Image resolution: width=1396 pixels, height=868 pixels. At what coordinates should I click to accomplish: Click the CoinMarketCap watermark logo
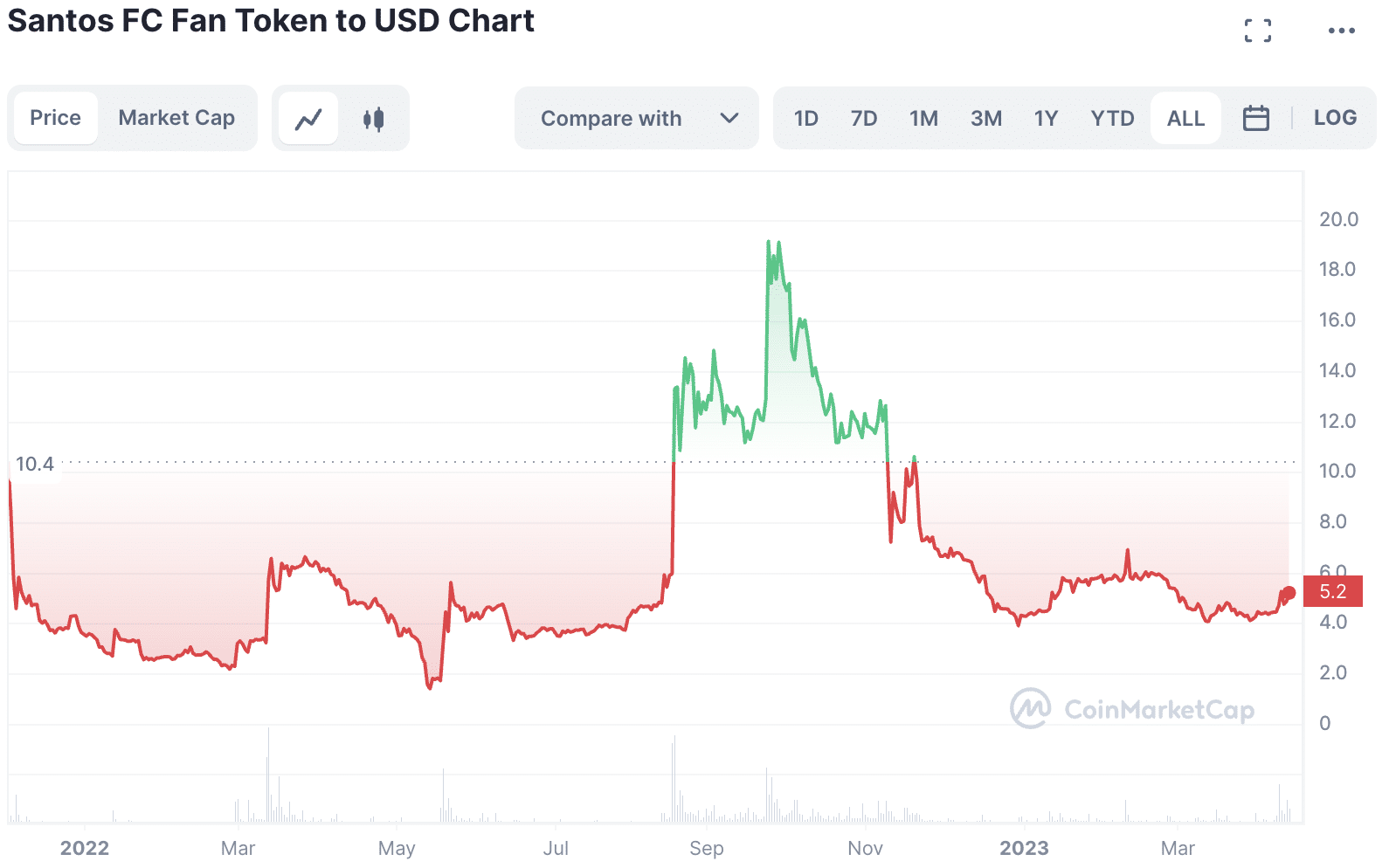[x=1132, y=708]
